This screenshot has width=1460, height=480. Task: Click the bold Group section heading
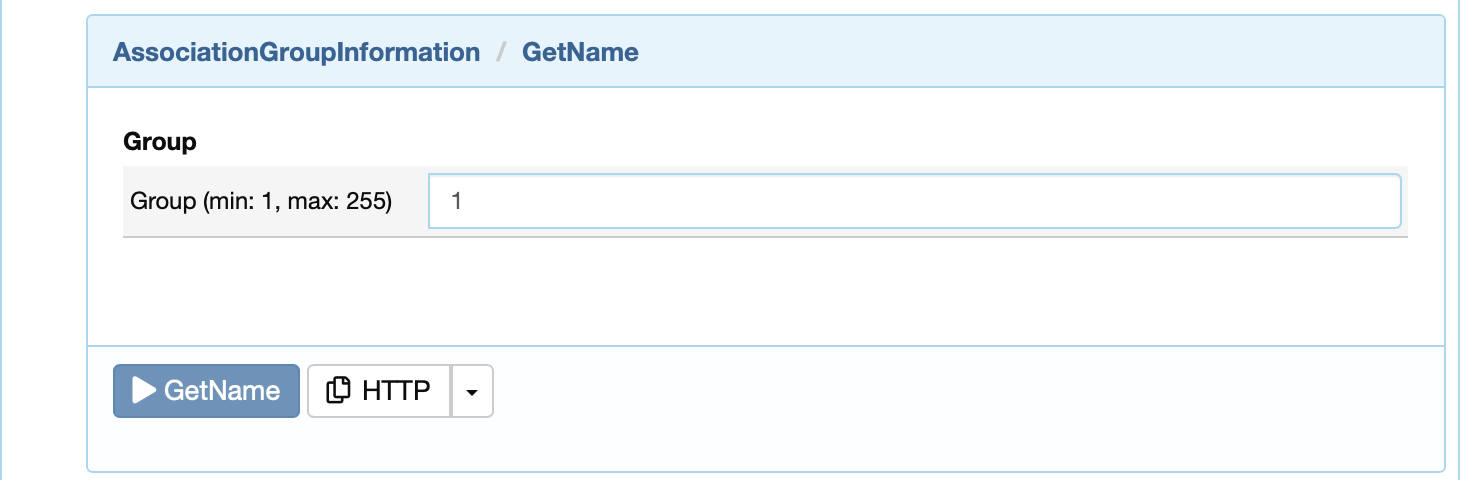coord(160,142)
